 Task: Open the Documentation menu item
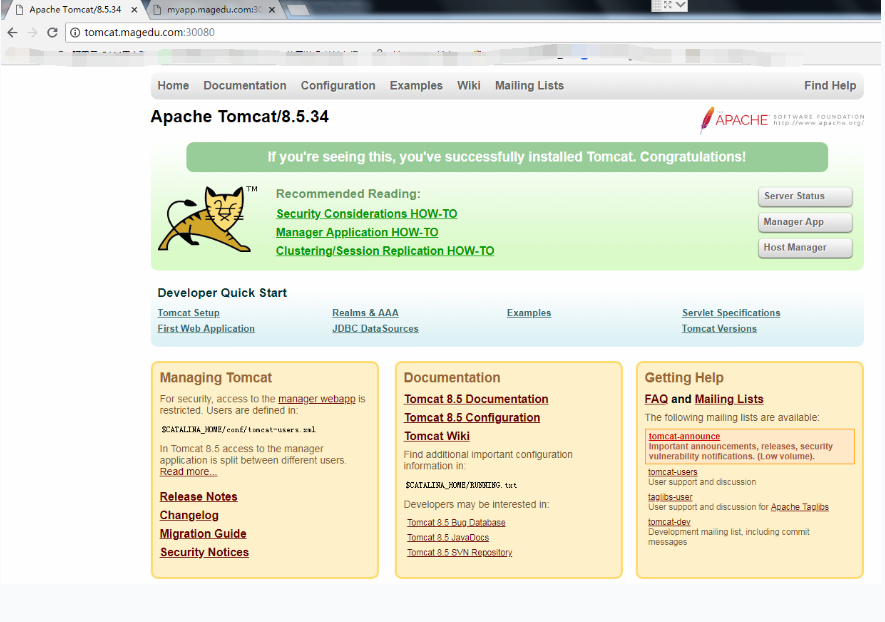(x=245, y=86)
